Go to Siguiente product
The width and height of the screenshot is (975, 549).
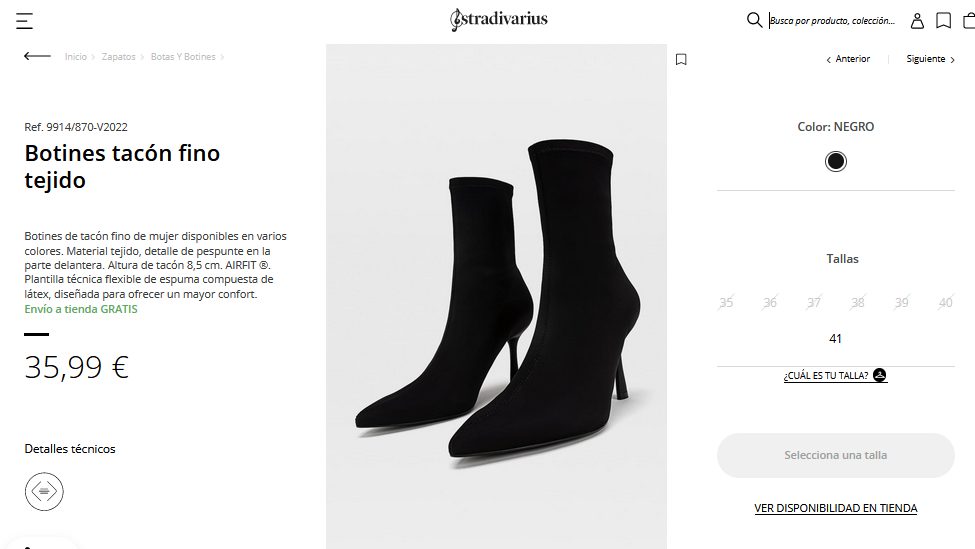point(930,58)
